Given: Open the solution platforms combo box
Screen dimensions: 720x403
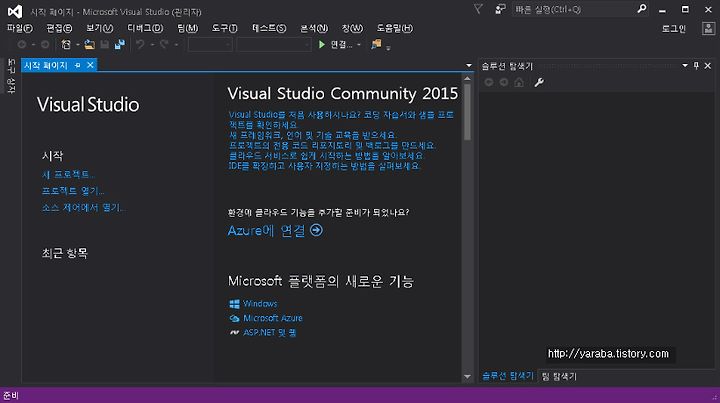Looking at the screenshot, I should click(274, 45).
